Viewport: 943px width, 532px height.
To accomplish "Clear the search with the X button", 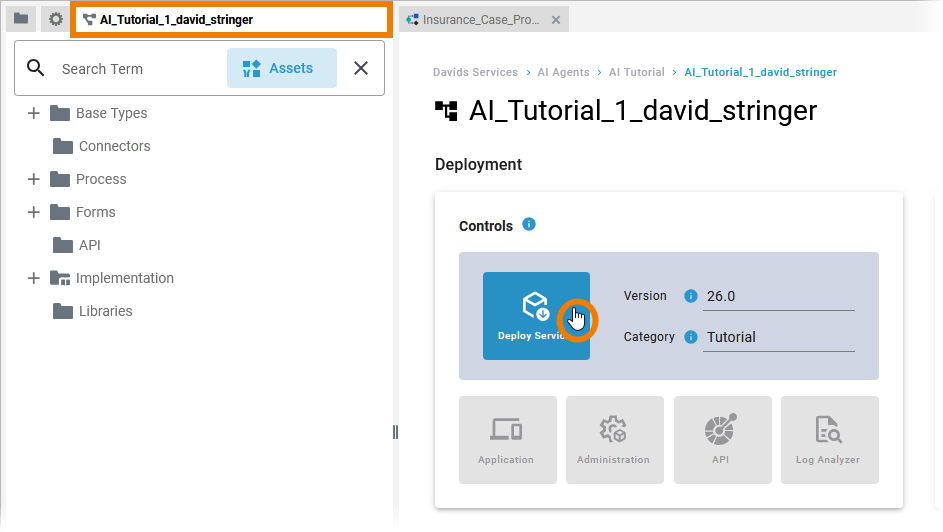I will pos(361,68).
